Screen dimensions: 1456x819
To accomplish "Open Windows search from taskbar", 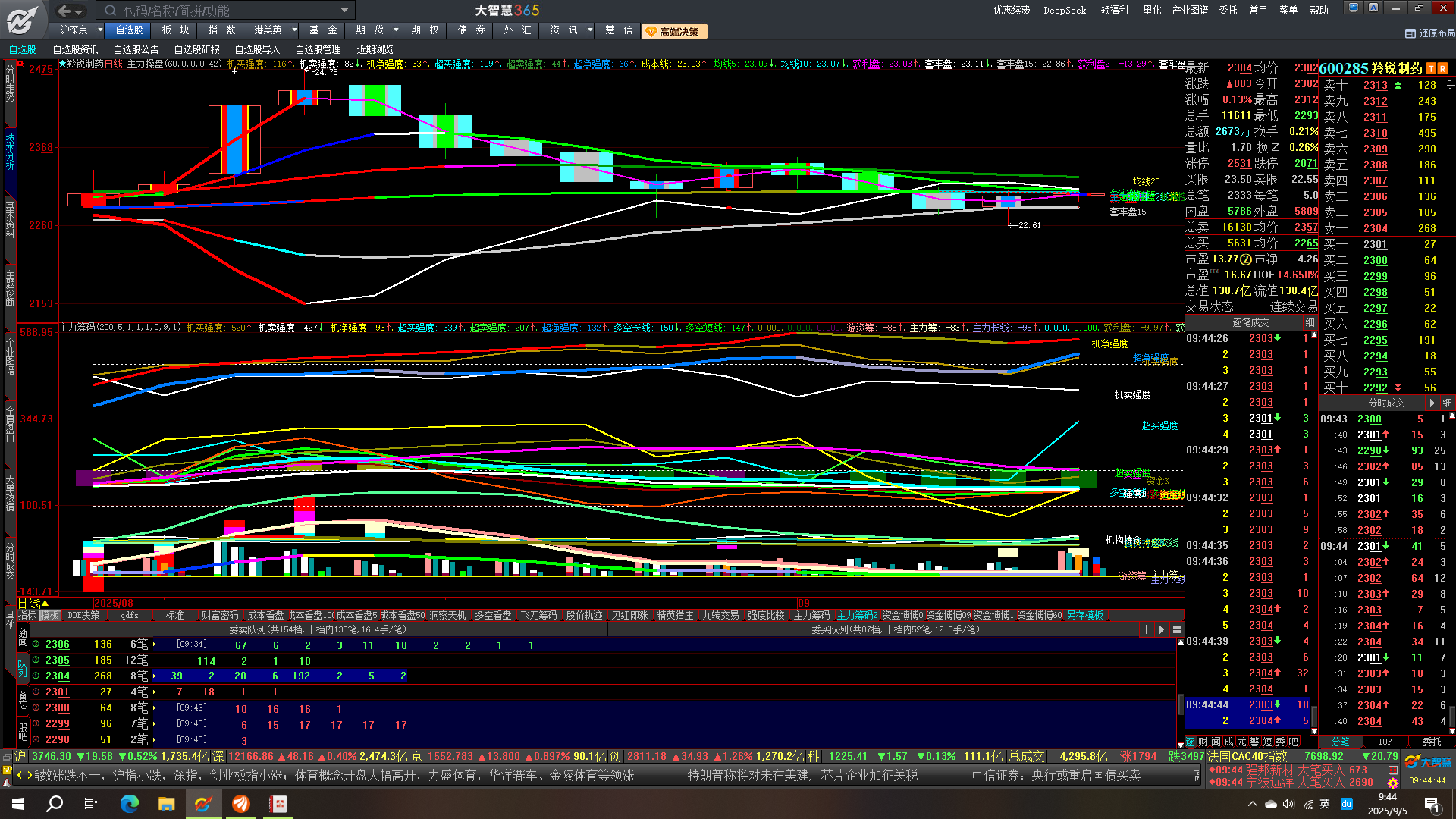I will coord(55,804).
